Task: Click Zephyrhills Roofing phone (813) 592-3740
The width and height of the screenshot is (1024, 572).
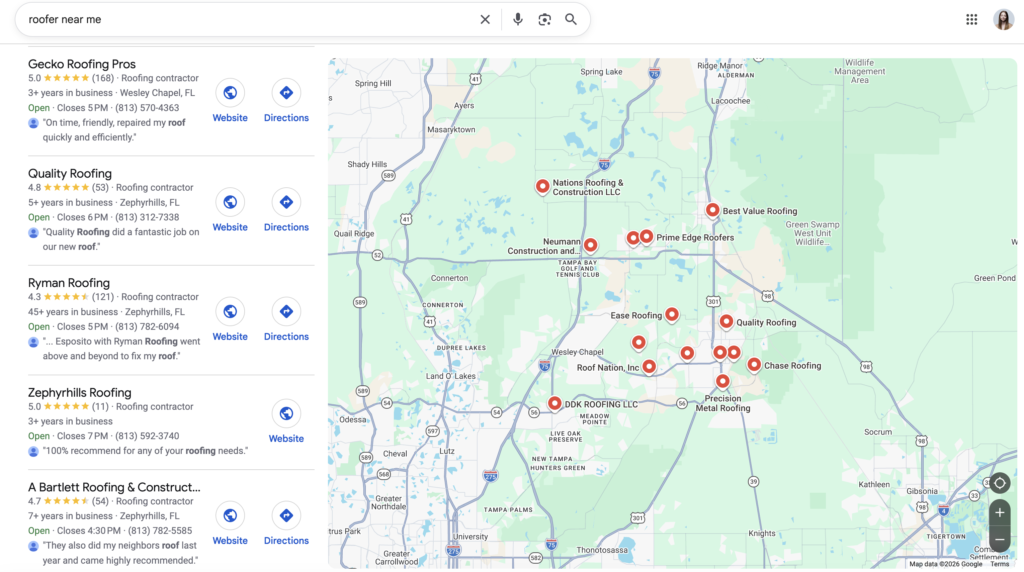Action: tap(147, 436)
